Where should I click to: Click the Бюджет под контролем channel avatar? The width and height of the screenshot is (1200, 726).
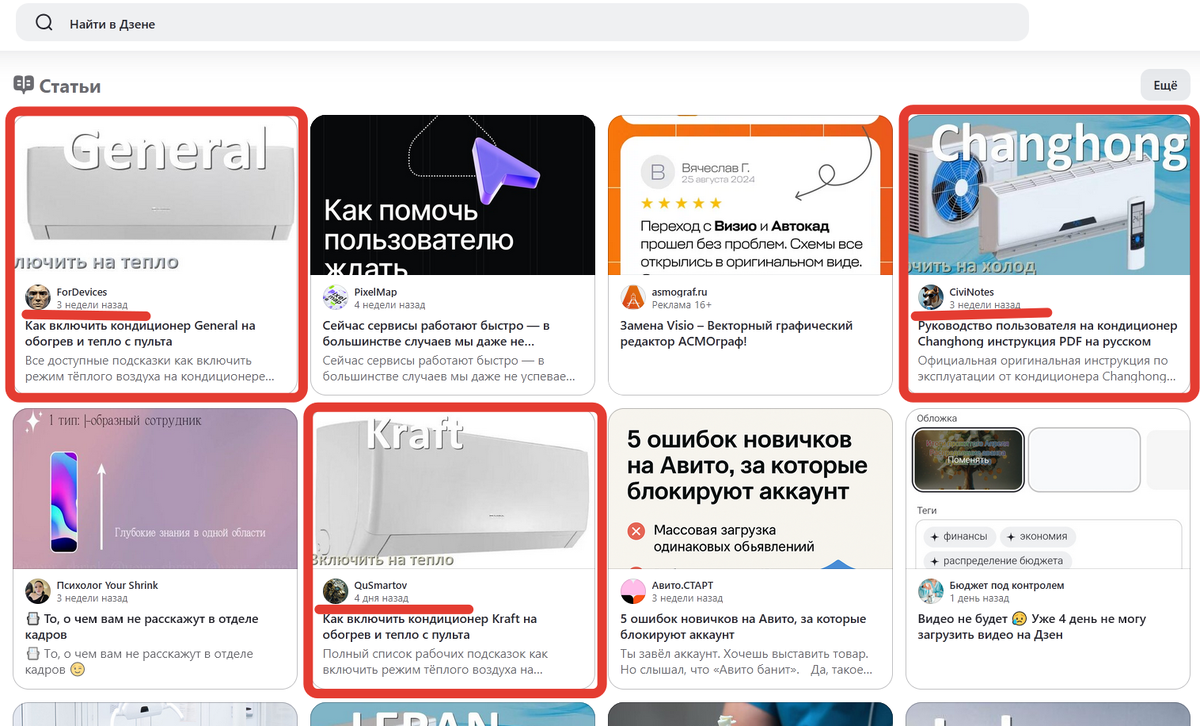pyautogui.click(x=930, y=592)
